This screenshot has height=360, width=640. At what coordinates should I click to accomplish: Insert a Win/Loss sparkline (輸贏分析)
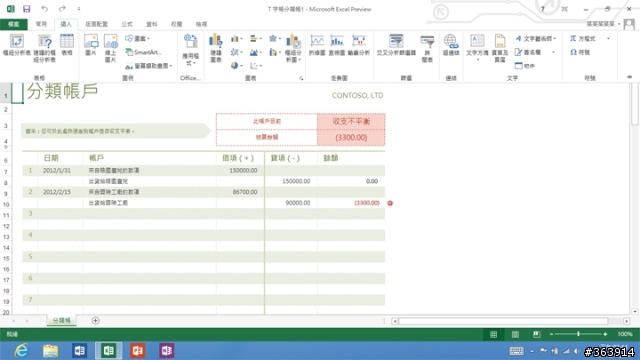coord(359,45)
